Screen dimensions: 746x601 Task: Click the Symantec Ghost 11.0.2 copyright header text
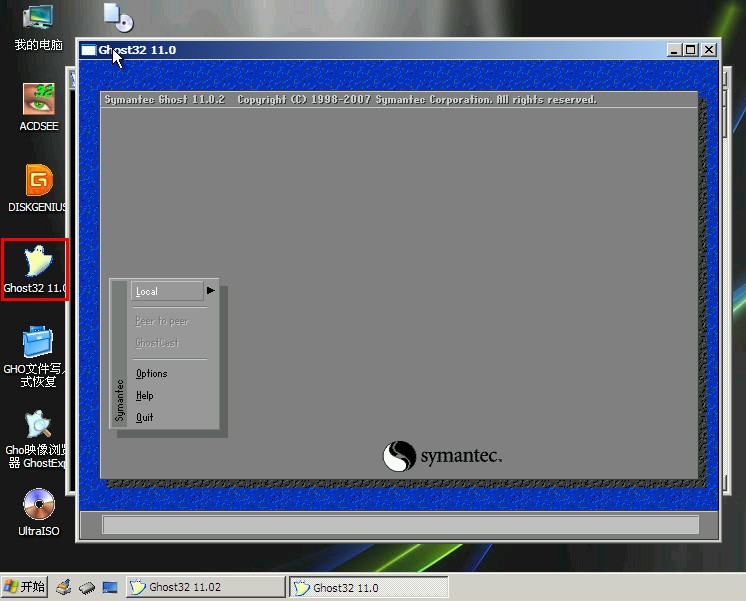coord(351,99)
